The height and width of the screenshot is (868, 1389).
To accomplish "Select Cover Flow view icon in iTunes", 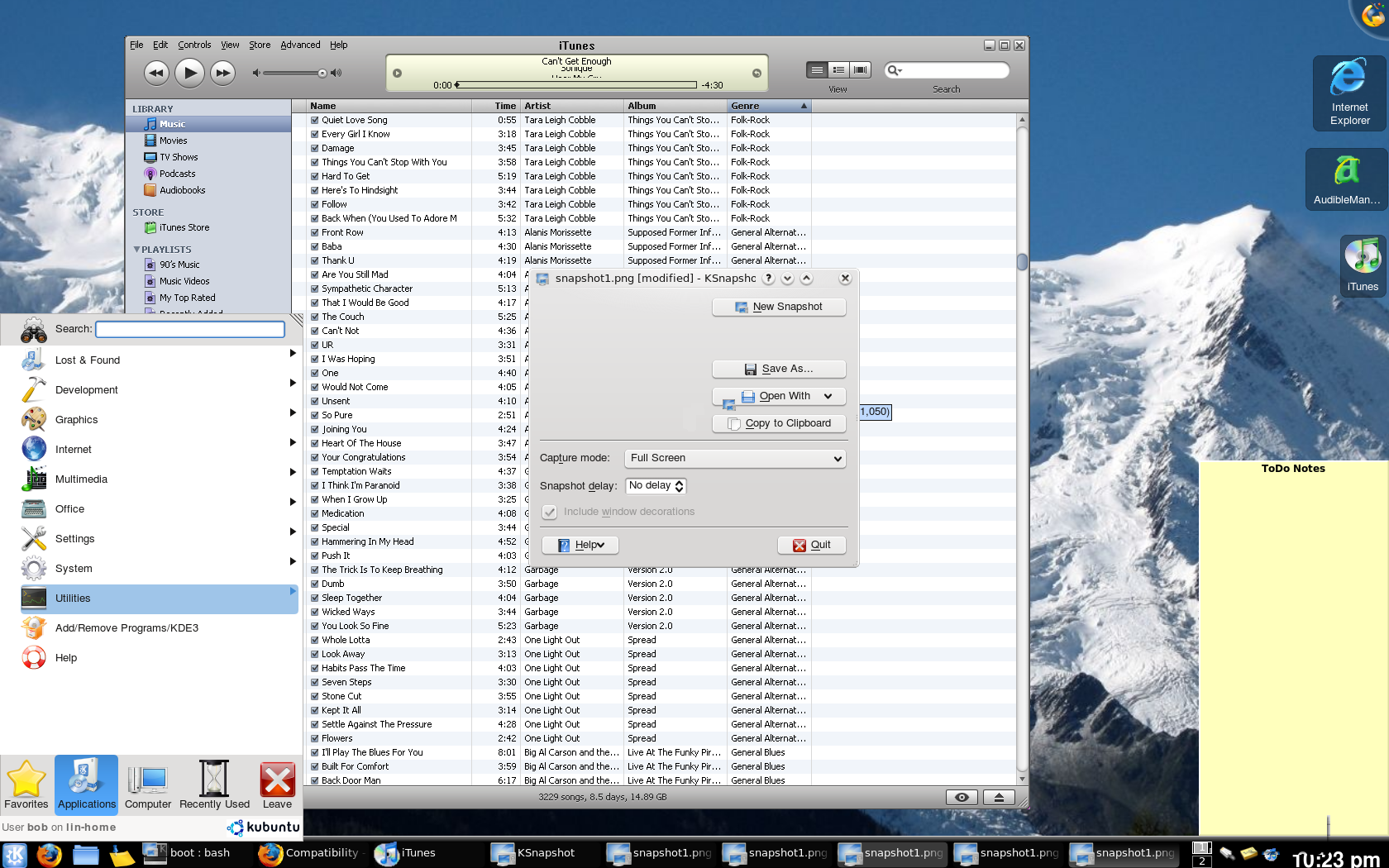I will 861,70.
